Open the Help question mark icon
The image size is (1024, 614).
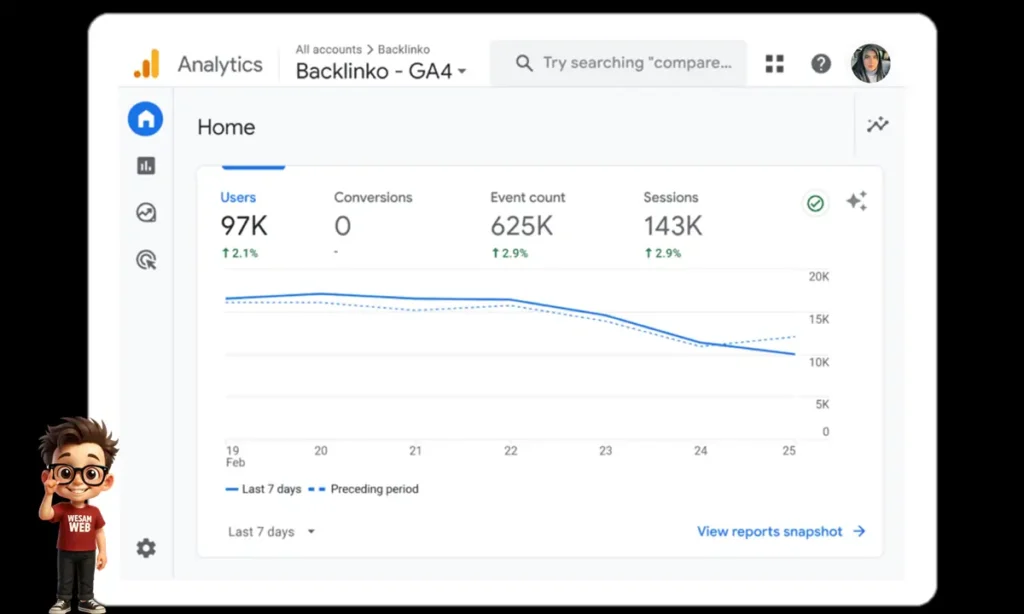pos(821,63)
